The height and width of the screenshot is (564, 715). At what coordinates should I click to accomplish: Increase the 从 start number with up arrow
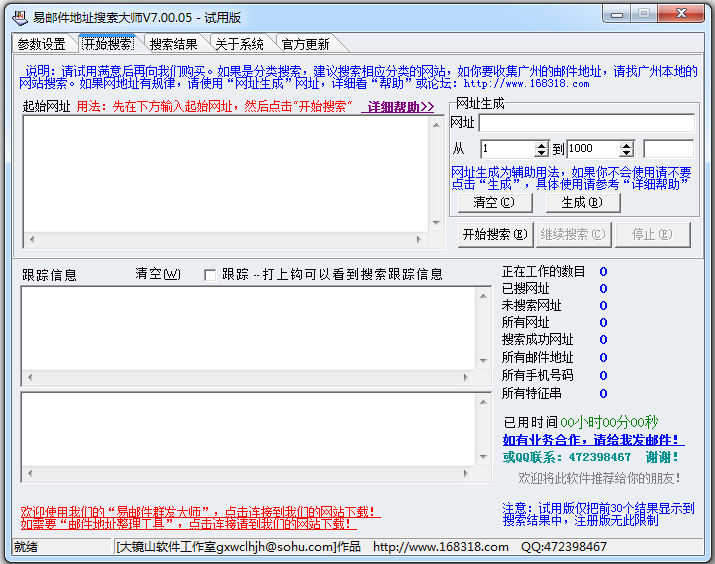[x=541, y=145]
